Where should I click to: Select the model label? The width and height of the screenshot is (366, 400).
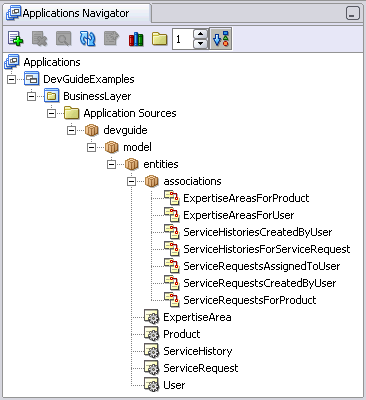coord(137,147)
